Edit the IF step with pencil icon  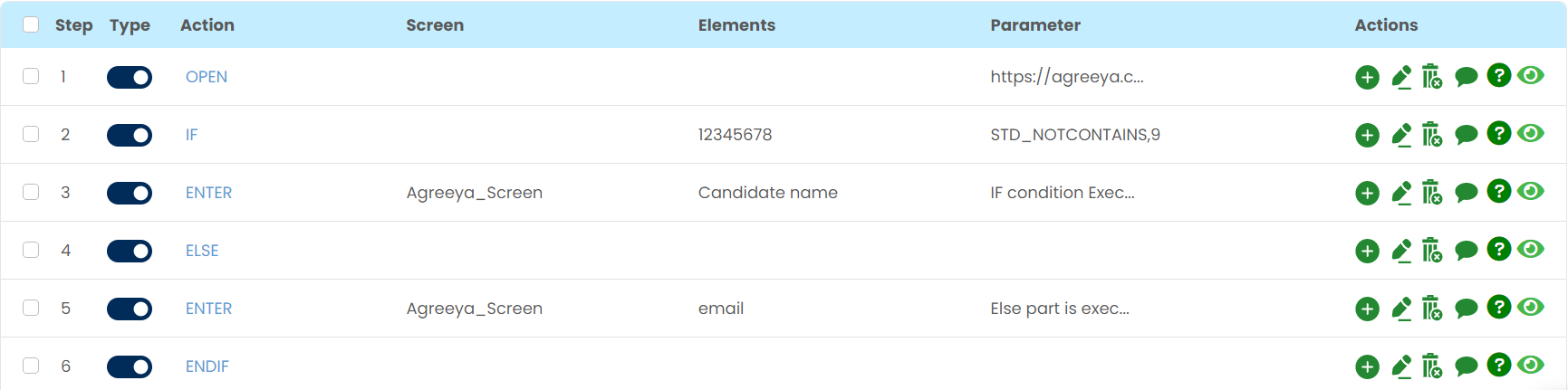[x=1401, y=135]
